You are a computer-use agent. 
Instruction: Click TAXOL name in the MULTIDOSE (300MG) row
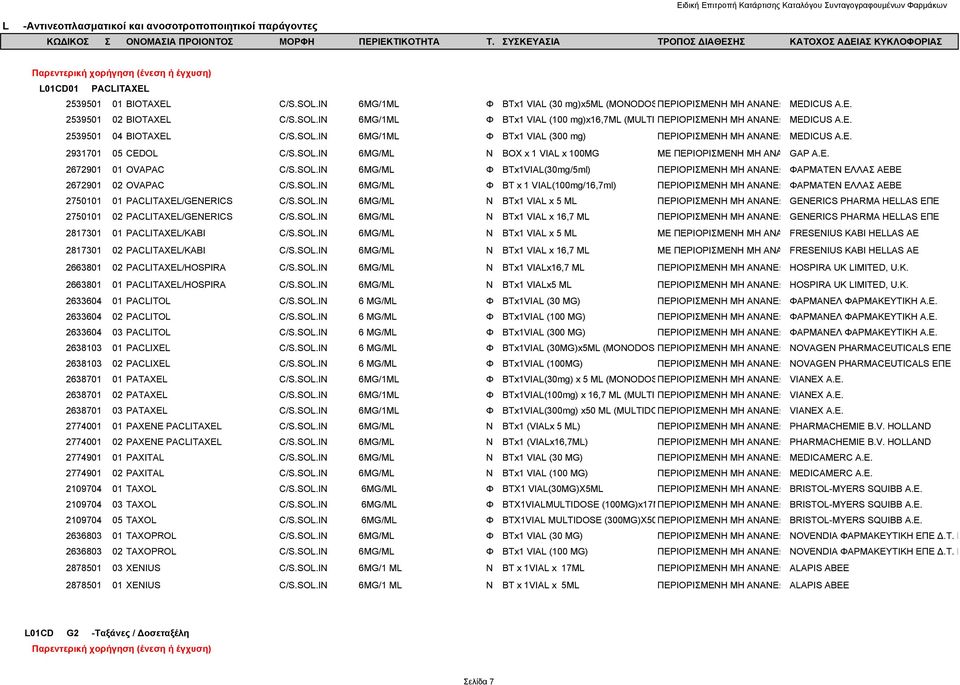point(141,520)
